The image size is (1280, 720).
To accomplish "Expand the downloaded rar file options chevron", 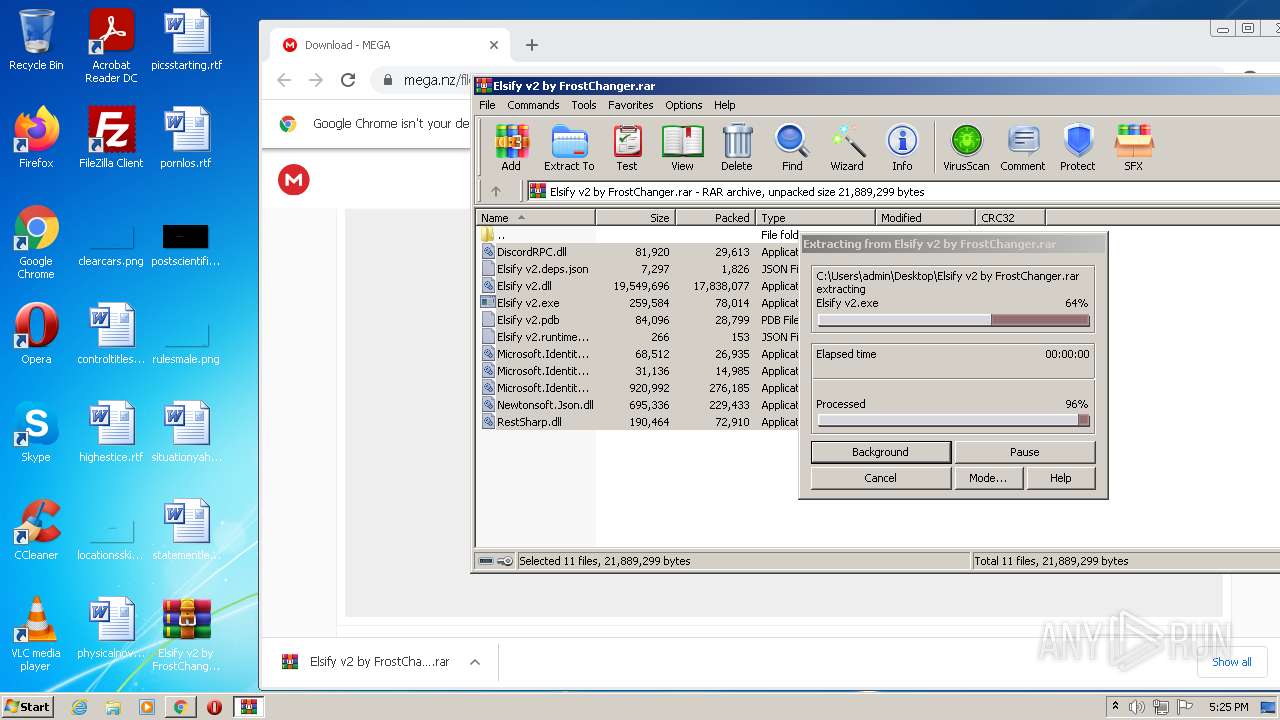I will (x=475, y=662).
